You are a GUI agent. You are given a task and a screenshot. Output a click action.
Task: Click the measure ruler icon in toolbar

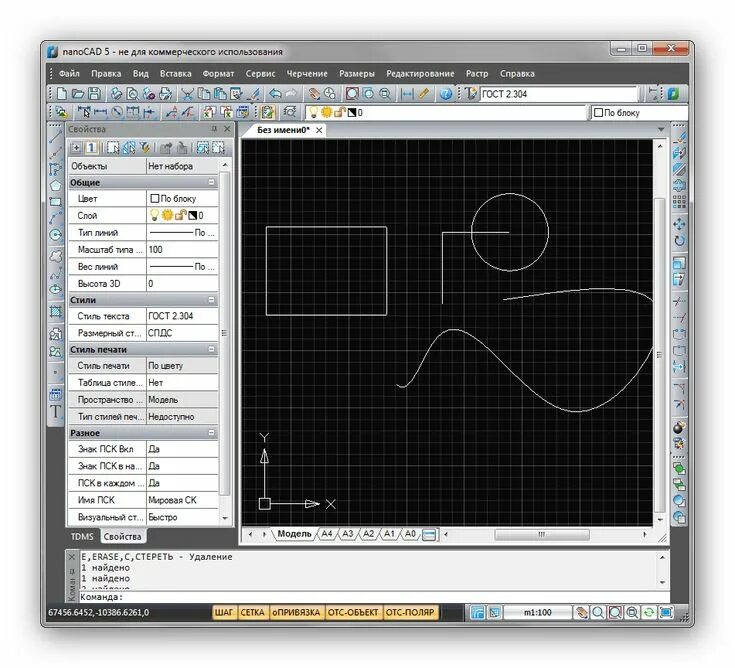(x=424, y=94)
